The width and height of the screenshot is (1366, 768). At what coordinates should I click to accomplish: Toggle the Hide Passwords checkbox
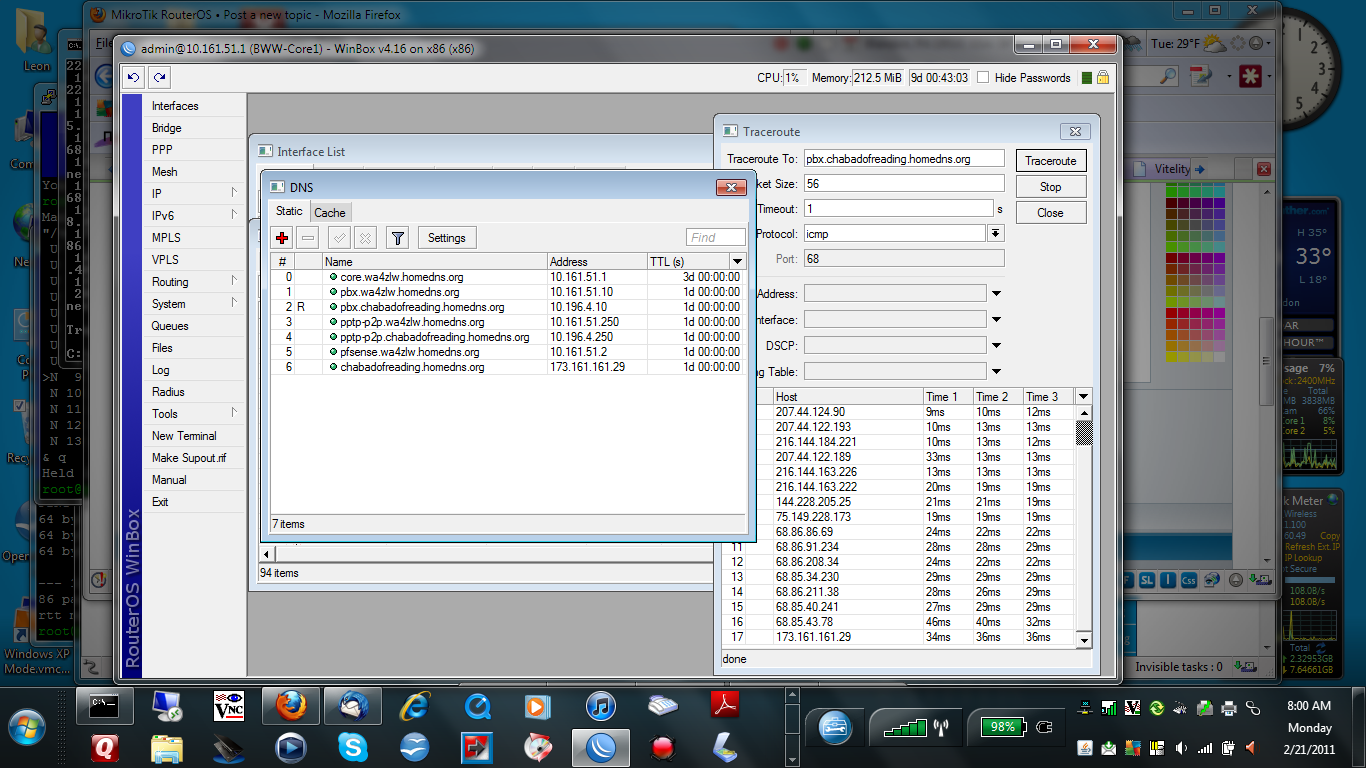tap(983, 77)
